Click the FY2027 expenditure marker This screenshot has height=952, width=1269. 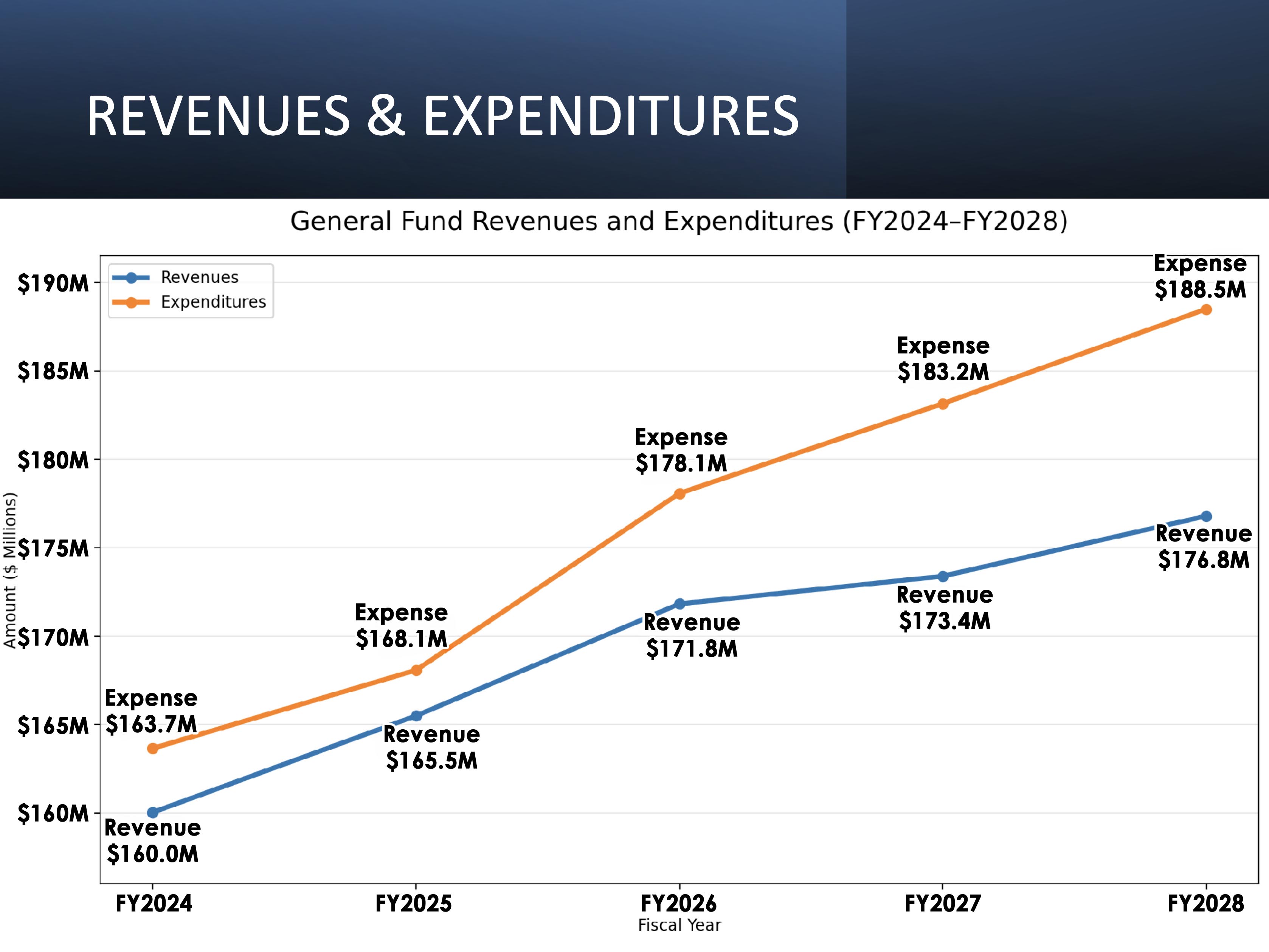click(x=943, y=404)
